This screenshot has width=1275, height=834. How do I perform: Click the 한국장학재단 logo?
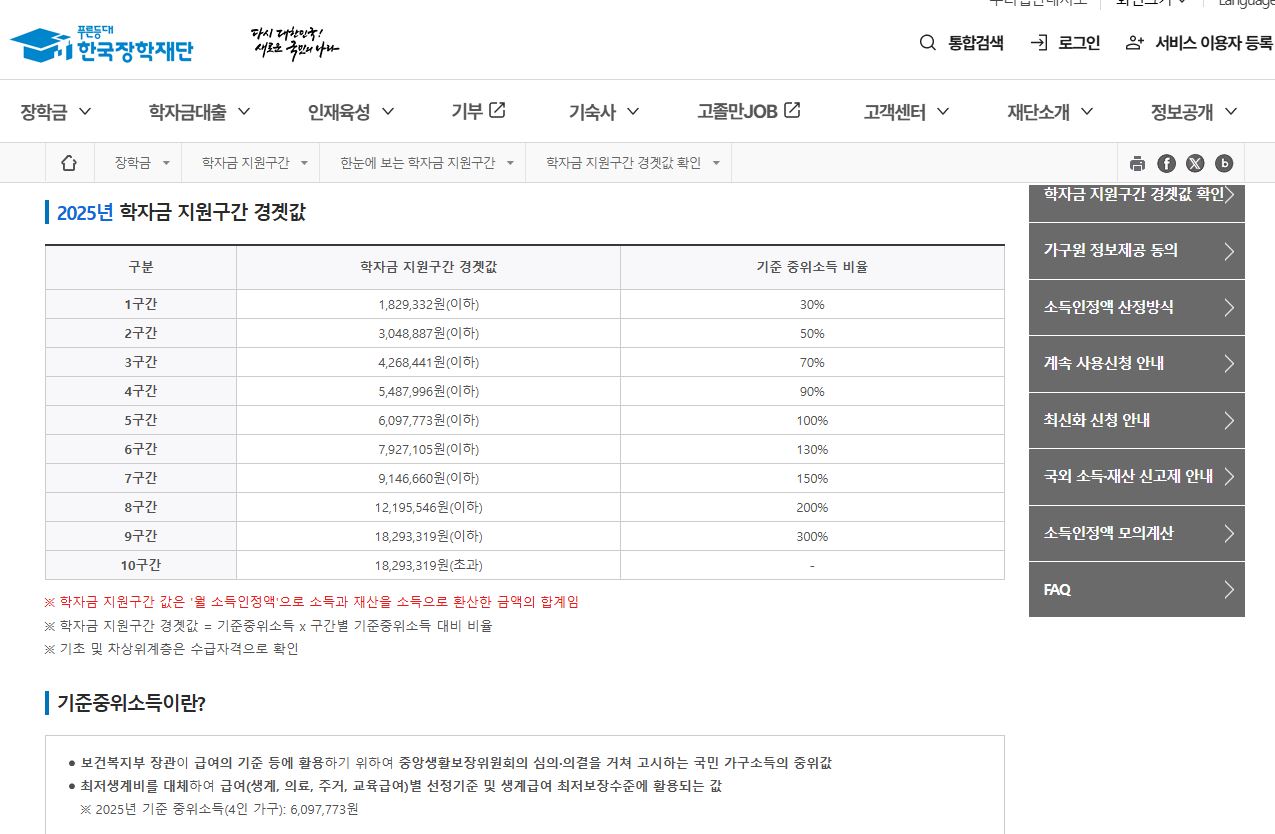click(102, 44)
